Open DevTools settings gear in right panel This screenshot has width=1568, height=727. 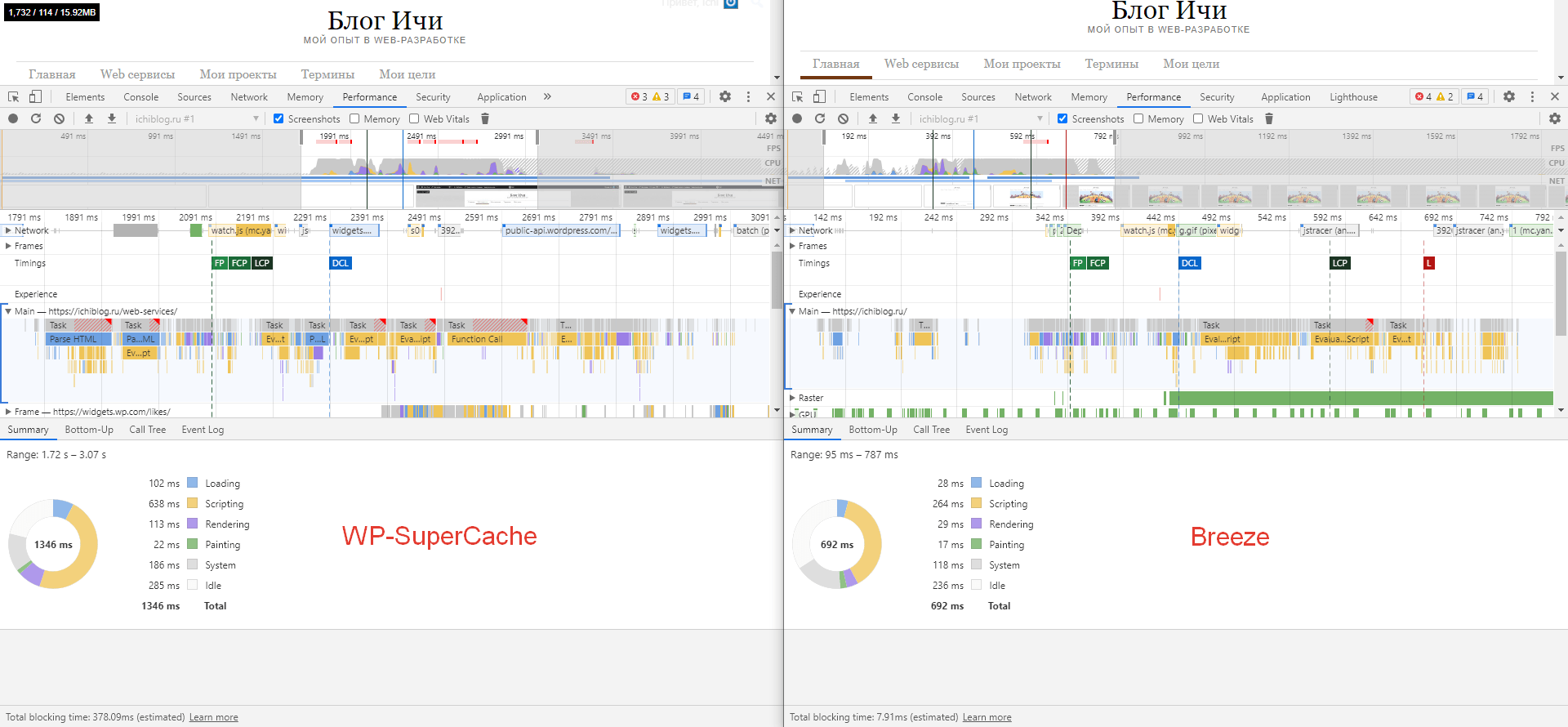1509,96
